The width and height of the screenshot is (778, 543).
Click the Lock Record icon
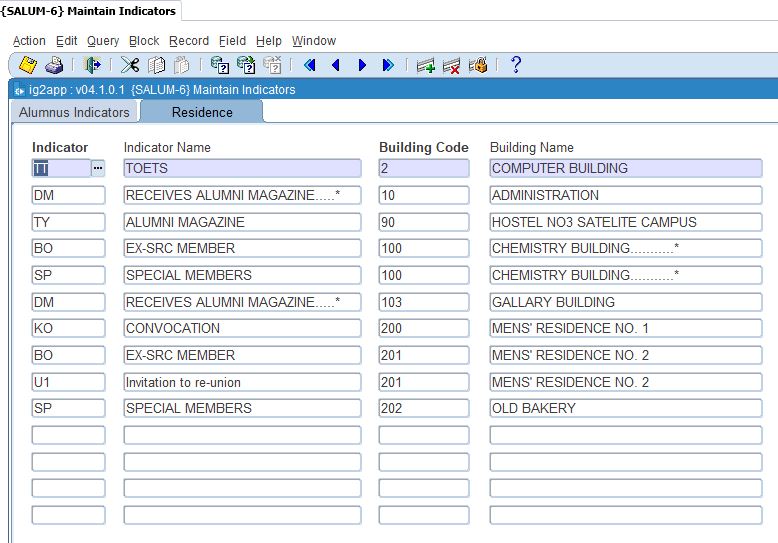coord(478,66)
